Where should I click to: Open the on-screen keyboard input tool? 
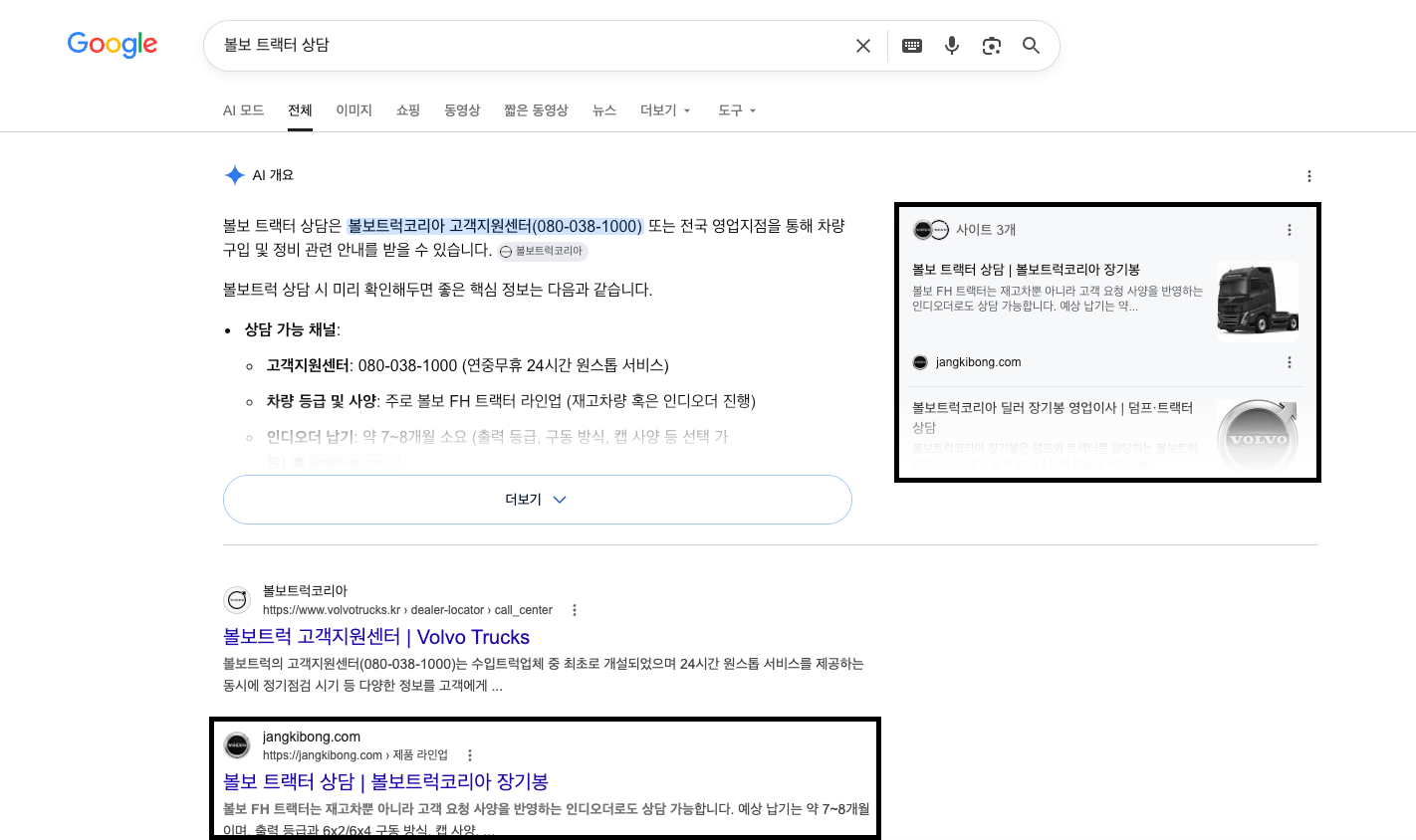click(912, 46)
